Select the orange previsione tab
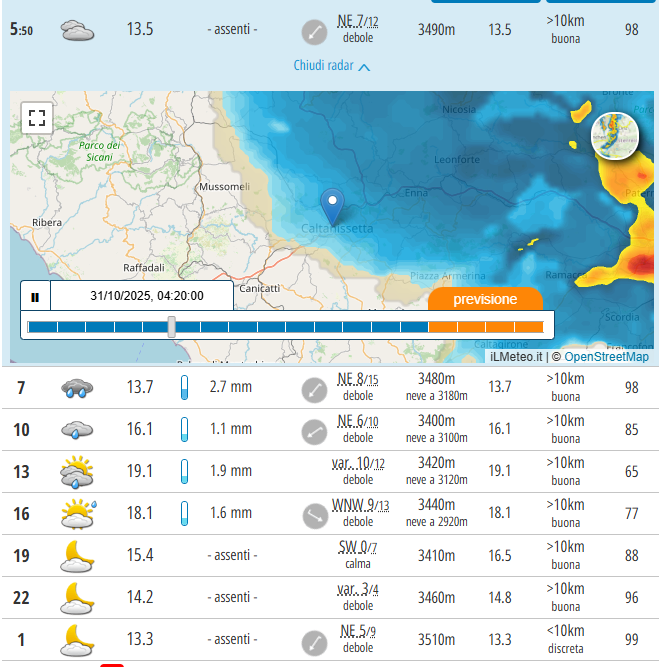659x667 pixels. pyautogui.click(x=485, y=299)
